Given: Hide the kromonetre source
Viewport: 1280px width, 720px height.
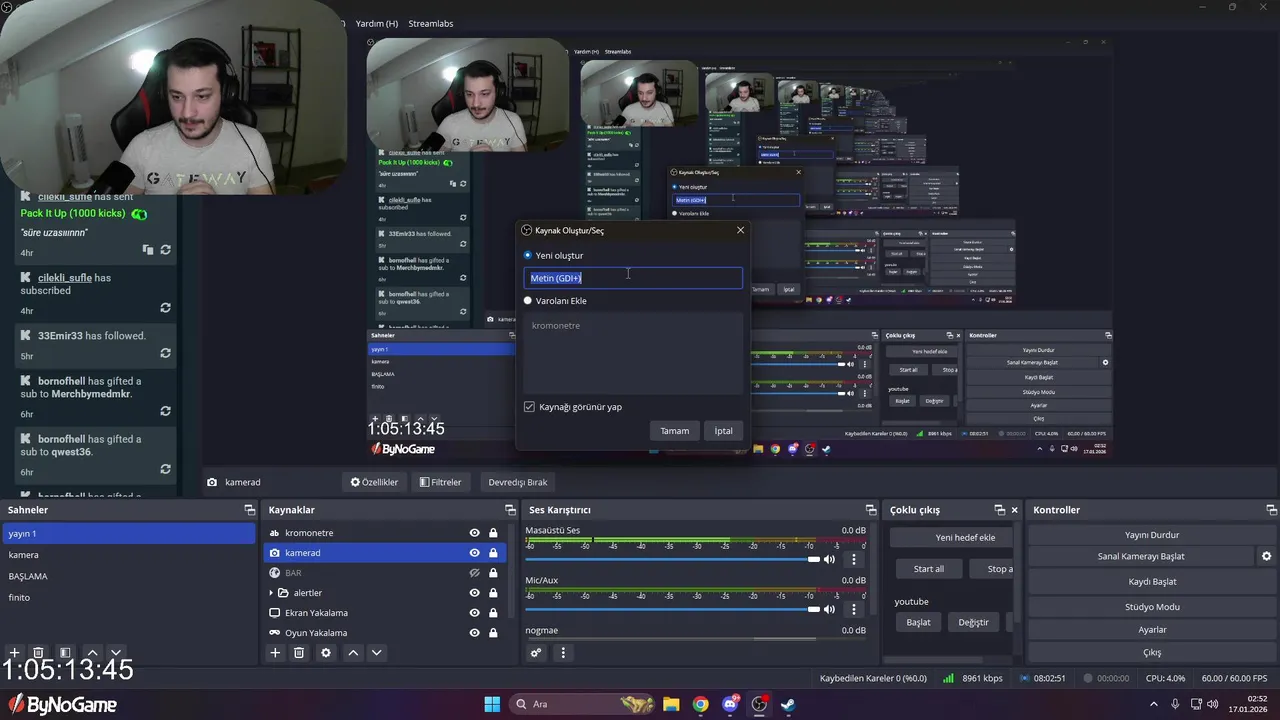Looking at the screenshot, I should click(474, 533).
